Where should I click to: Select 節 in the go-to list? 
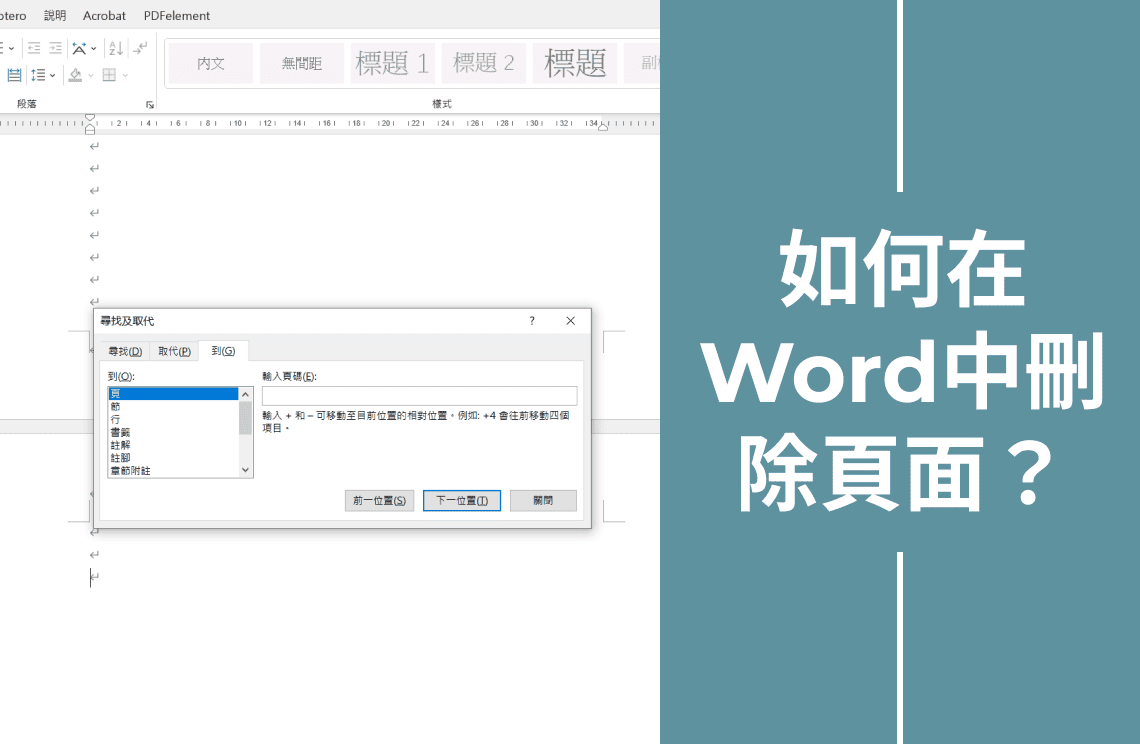(x=173, y=407)
